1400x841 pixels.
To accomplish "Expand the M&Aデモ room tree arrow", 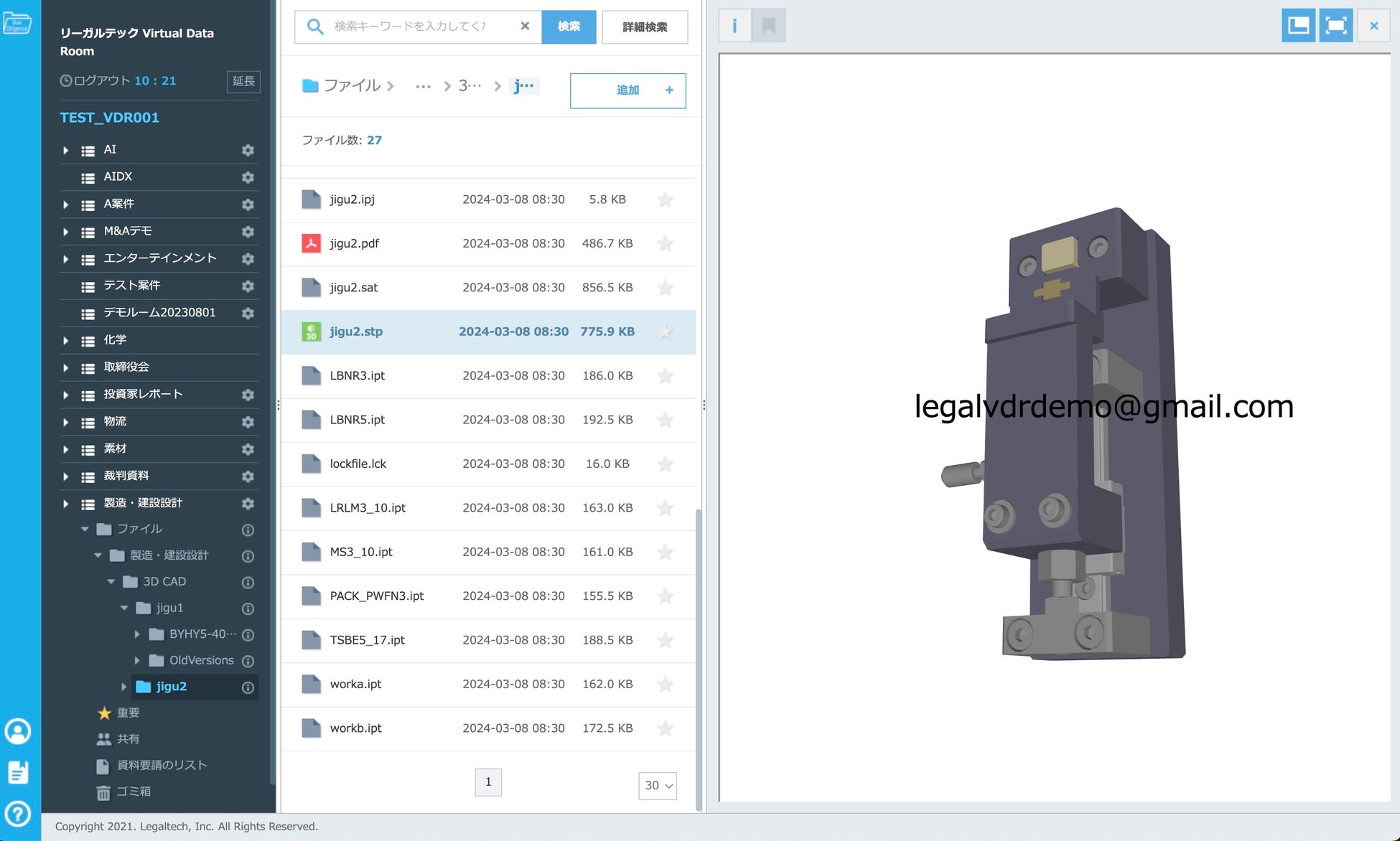I will (x=65, y=232).
